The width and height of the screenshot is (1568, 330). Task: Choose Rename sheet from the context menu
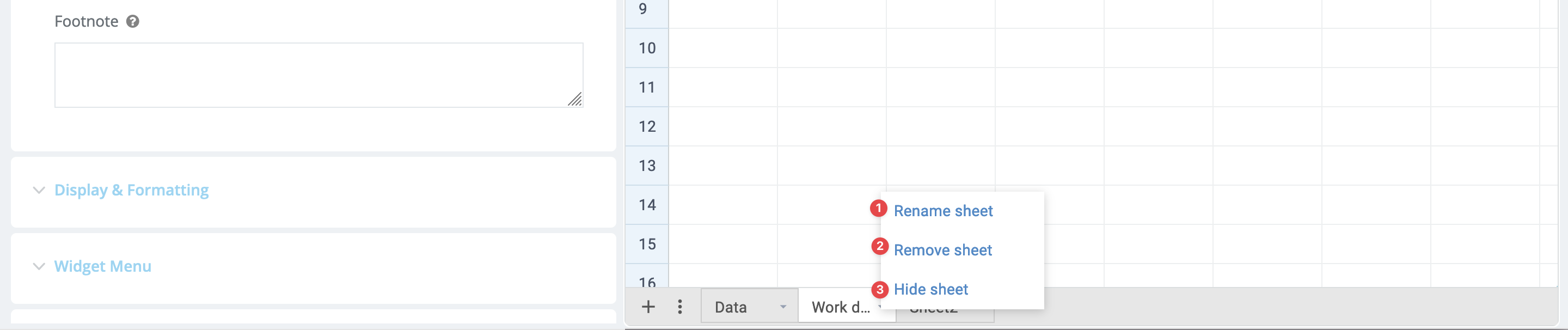[943, 211]
